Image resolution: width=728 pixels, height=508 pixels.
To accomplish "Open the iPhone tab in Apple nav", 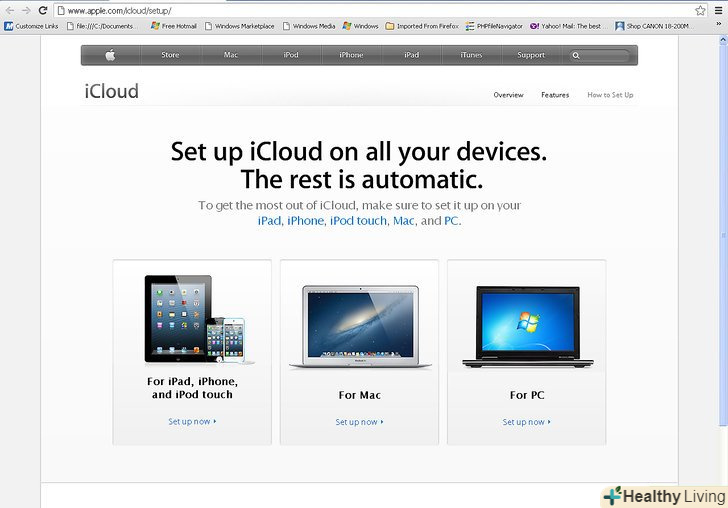I will pyautogui.click(x=351, y=55).
